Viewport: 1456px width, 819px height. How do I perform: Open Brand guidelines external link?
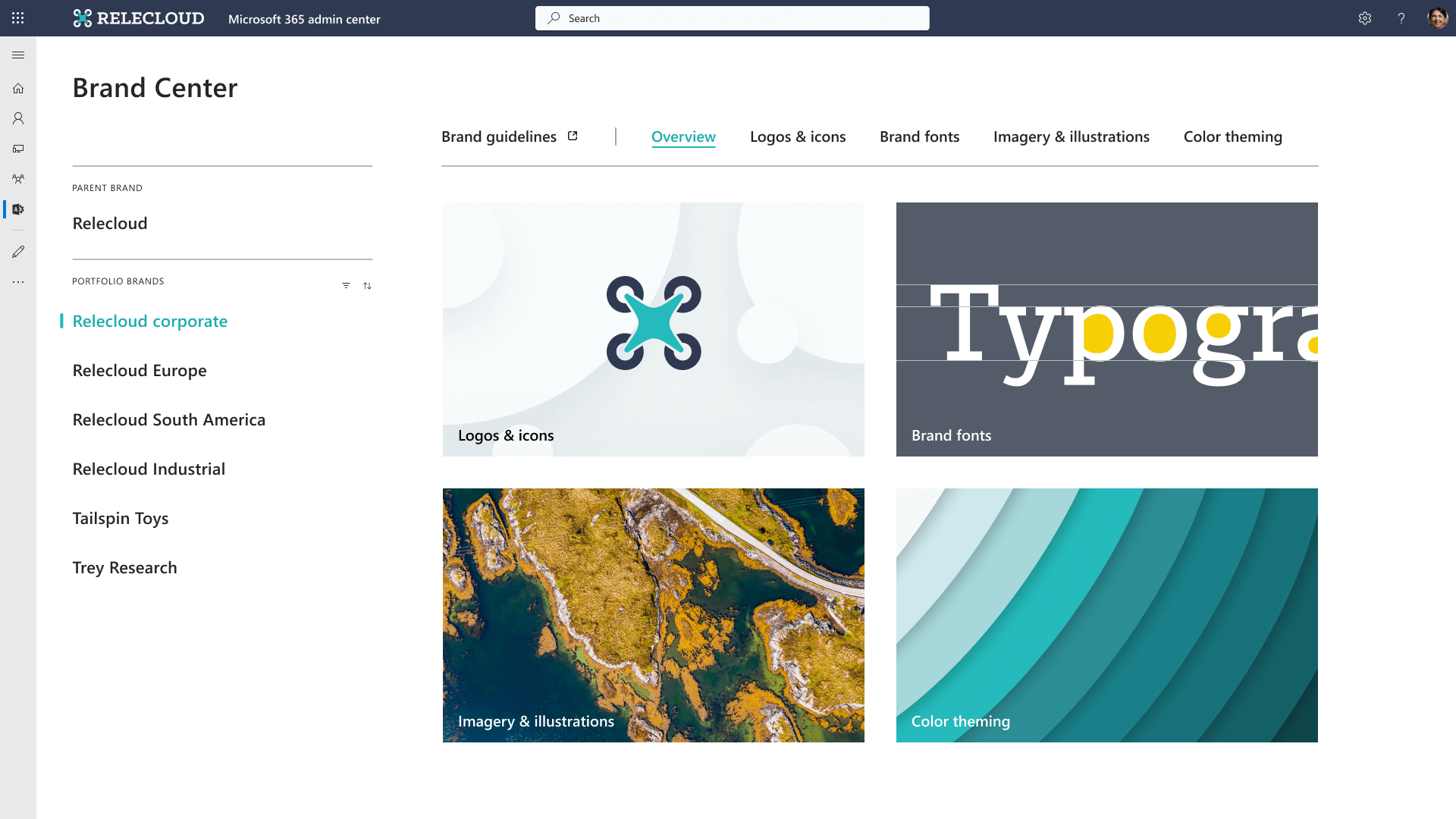click(510, 136)
